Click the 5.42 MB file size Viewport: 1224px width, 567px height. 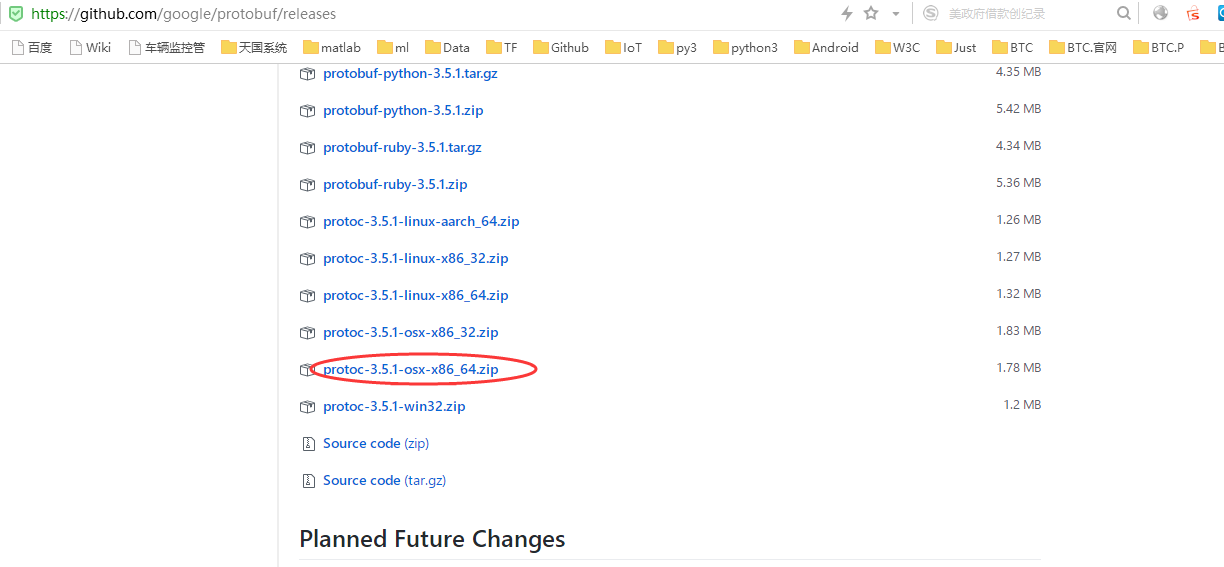[1018, 108]
